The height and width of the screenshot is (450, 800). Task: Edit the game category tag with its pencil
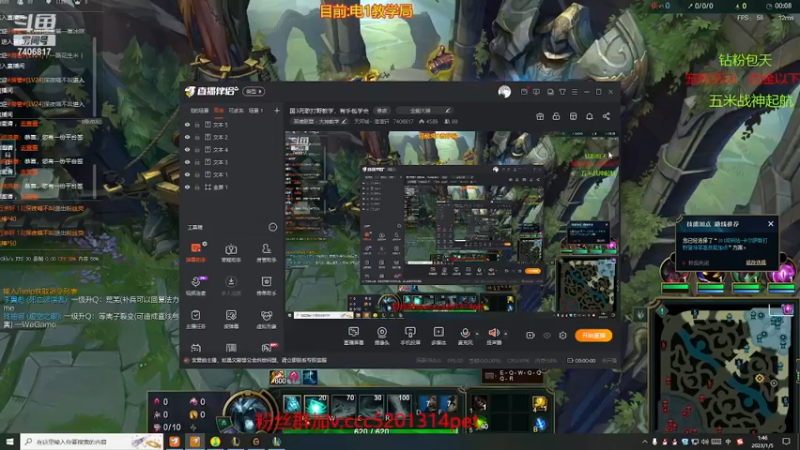pos(344,121)
